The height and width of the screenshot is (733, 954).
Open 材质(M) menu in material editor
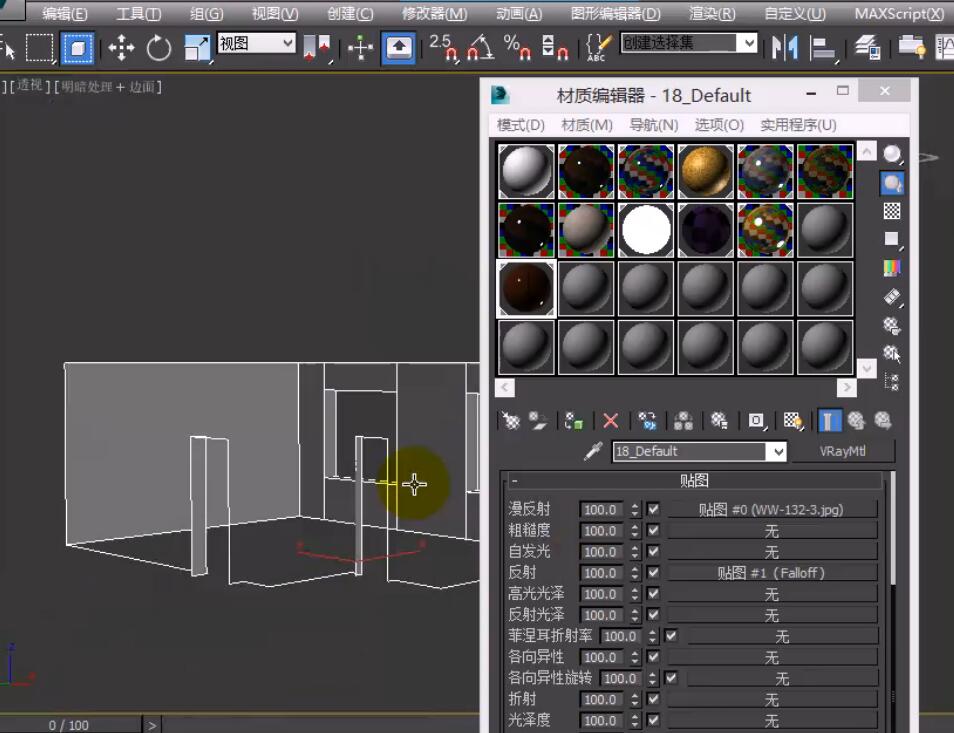point(587,125)
